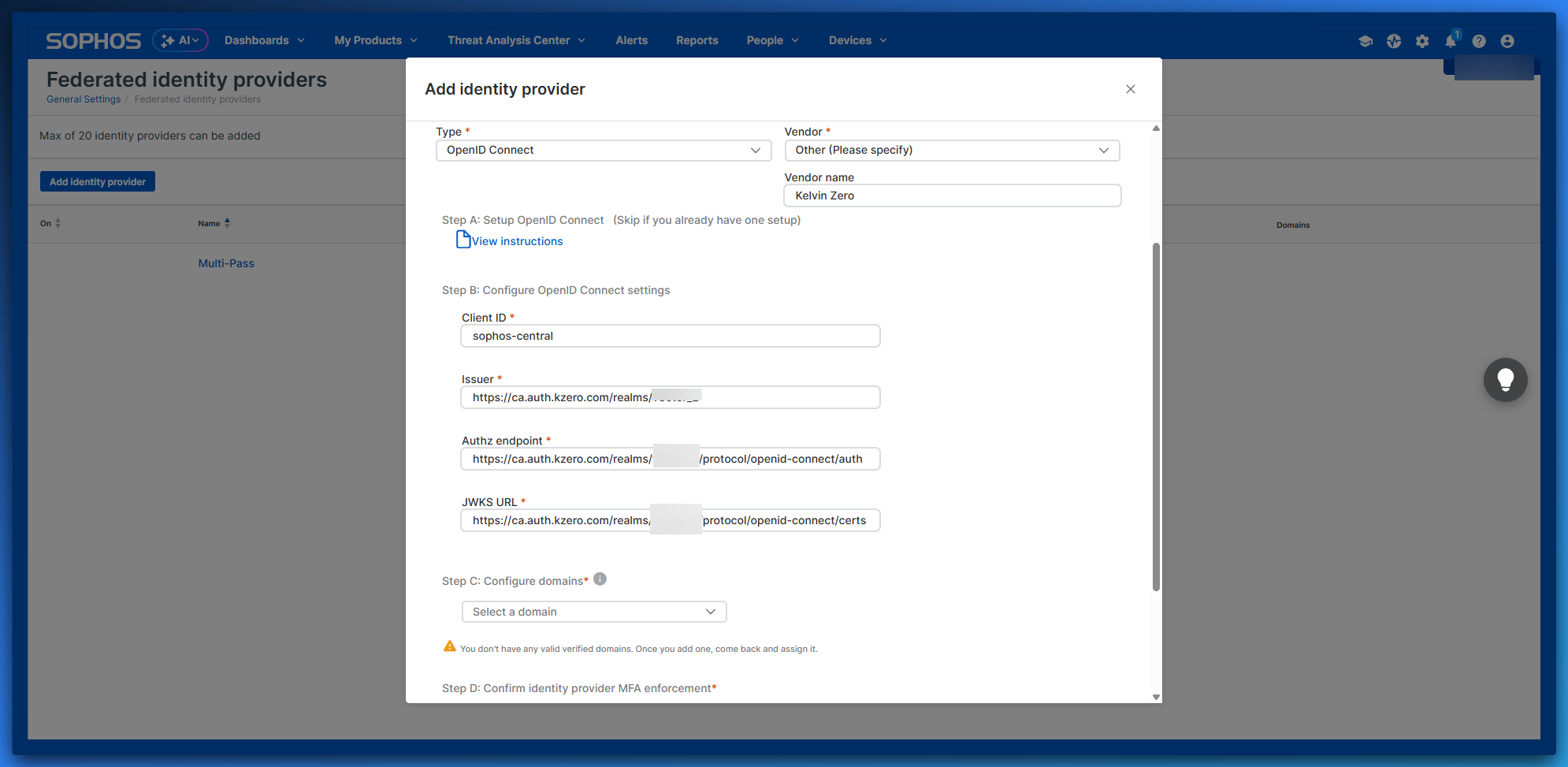Click the help question mark icon
Image resolution: width=1568 pixels, height=767 pixels.
click(1479, 41)
